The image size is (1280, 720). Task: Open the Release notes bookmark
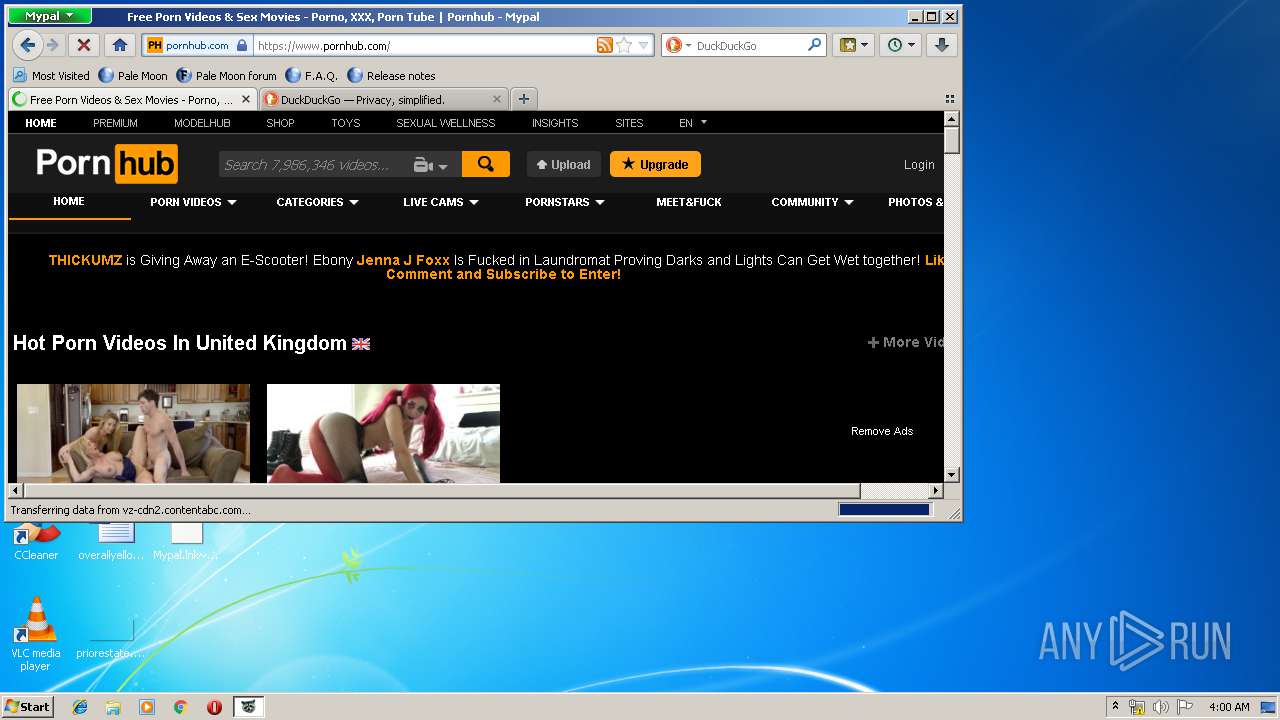[391, 75]
